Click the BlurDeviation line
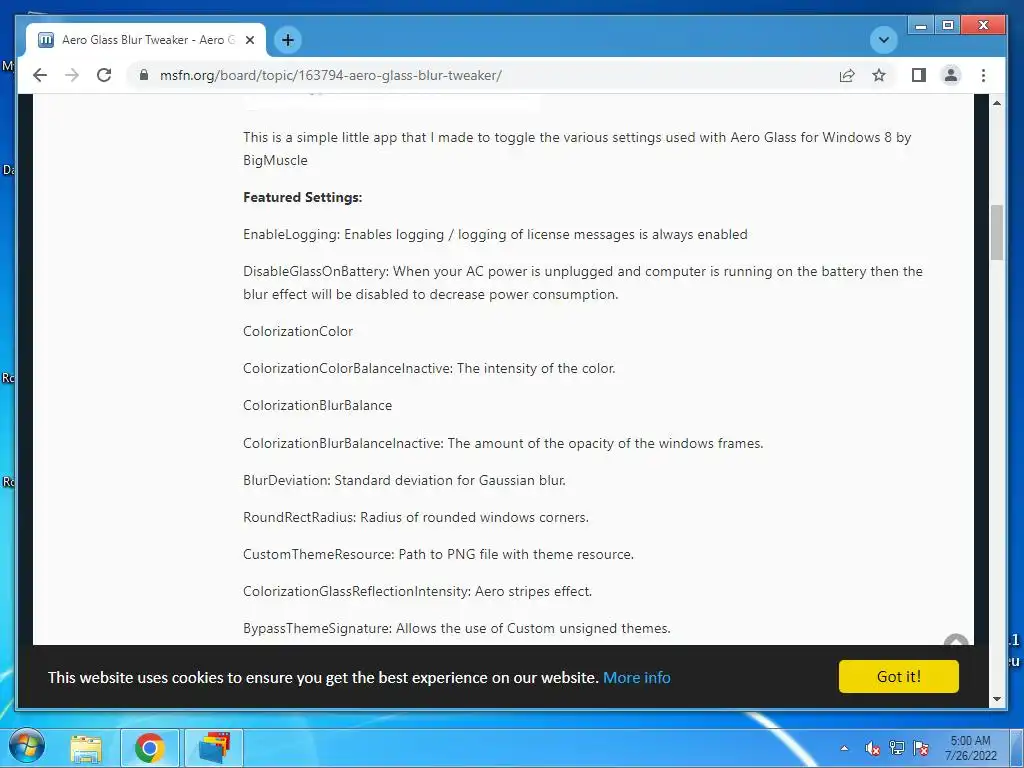This screenshot has width=1024, height=768. [404, 481]
